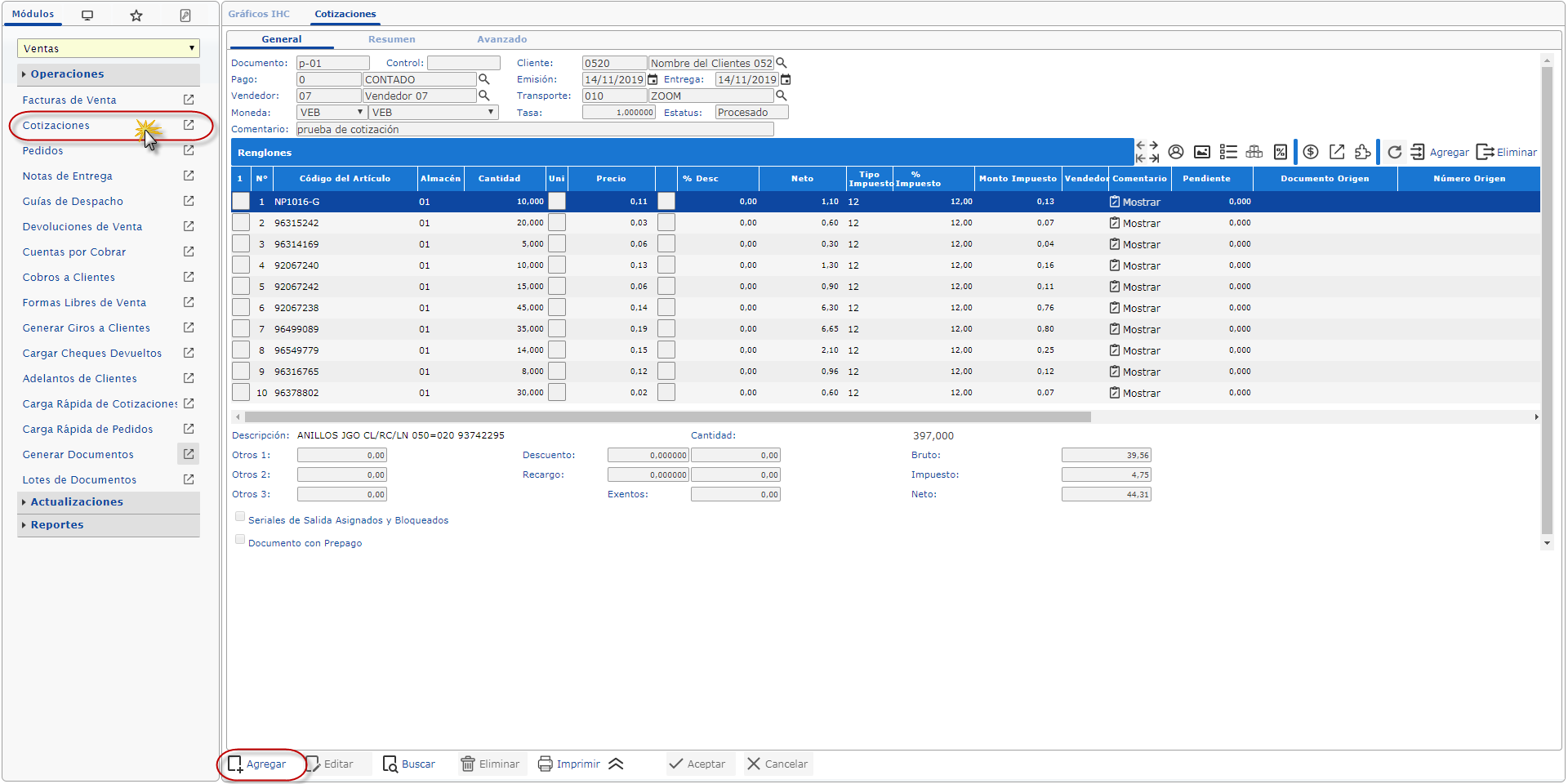Viewport: 1568px width, 784px height.
Task: Expand the Actualizaciones section
Action: [77, 502]
